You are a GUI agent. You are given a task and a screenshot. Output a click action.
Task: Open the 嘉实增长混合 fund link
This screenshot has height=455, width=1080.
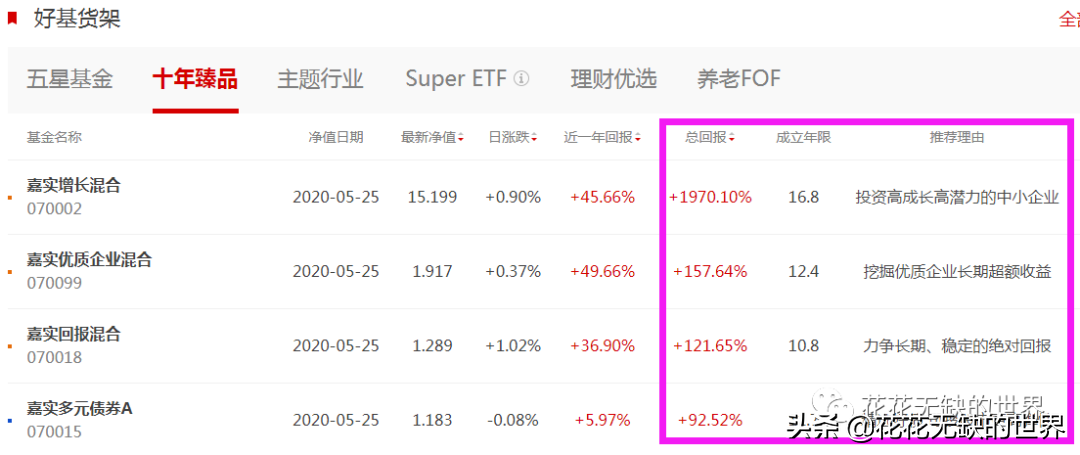[73, 185]
